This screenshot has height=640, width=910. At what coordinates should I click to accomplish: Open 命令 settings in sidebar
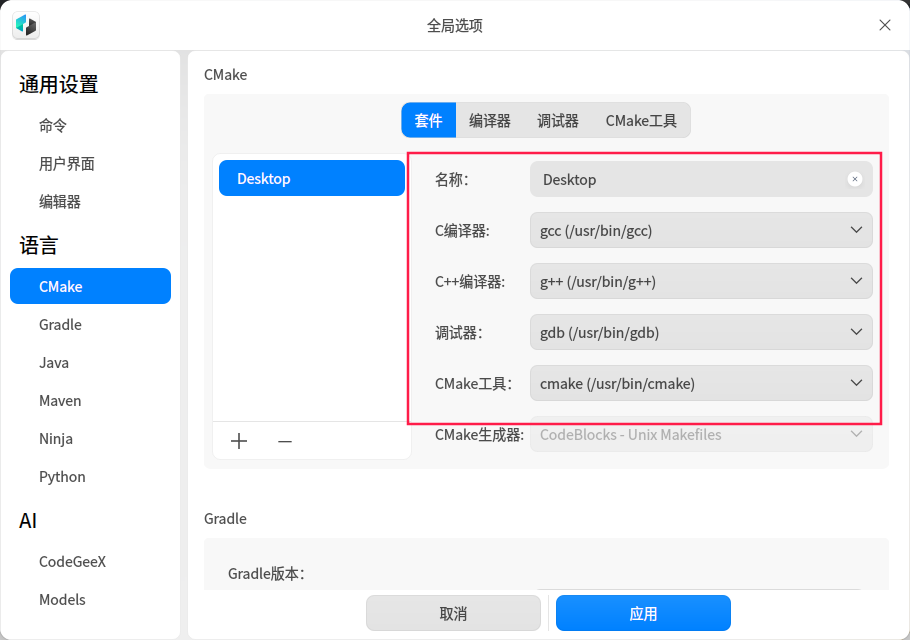point(91,125)
